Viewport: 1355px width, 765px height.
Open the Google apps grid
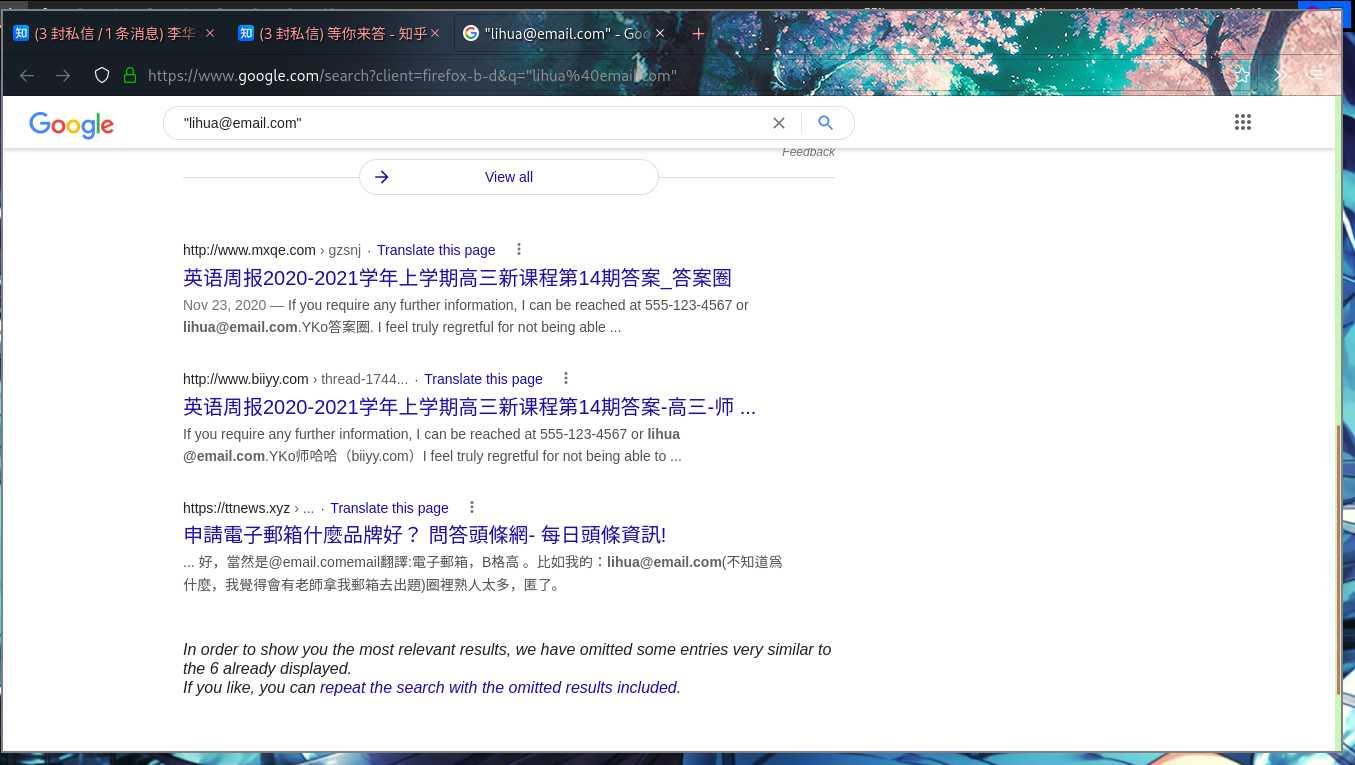pyautogui.click(x=1243, y=122)
